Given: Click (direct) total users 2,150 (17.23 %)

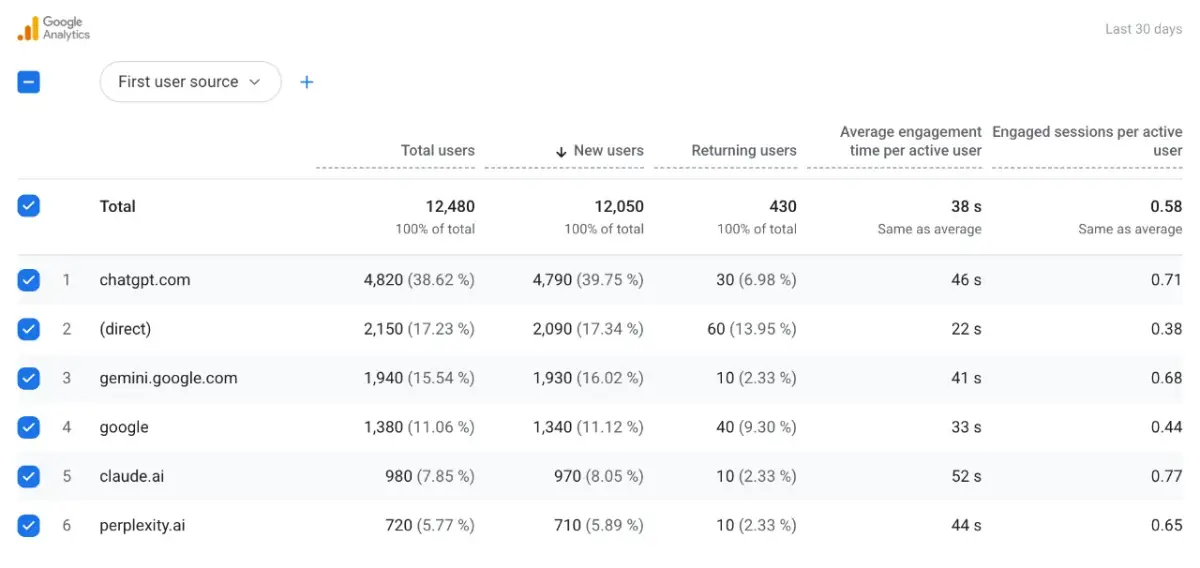Looking at the screenshot, I should (x=419, y=329).
